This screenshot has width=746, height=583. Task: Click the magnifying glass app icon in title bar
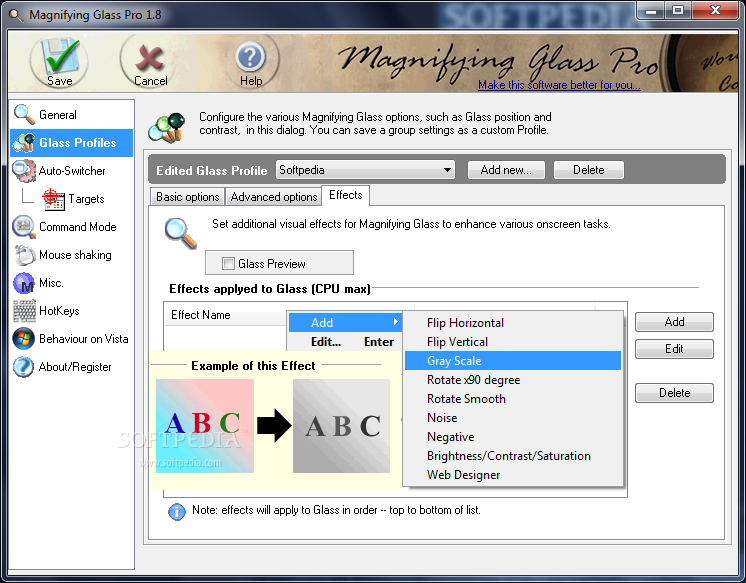15,16
